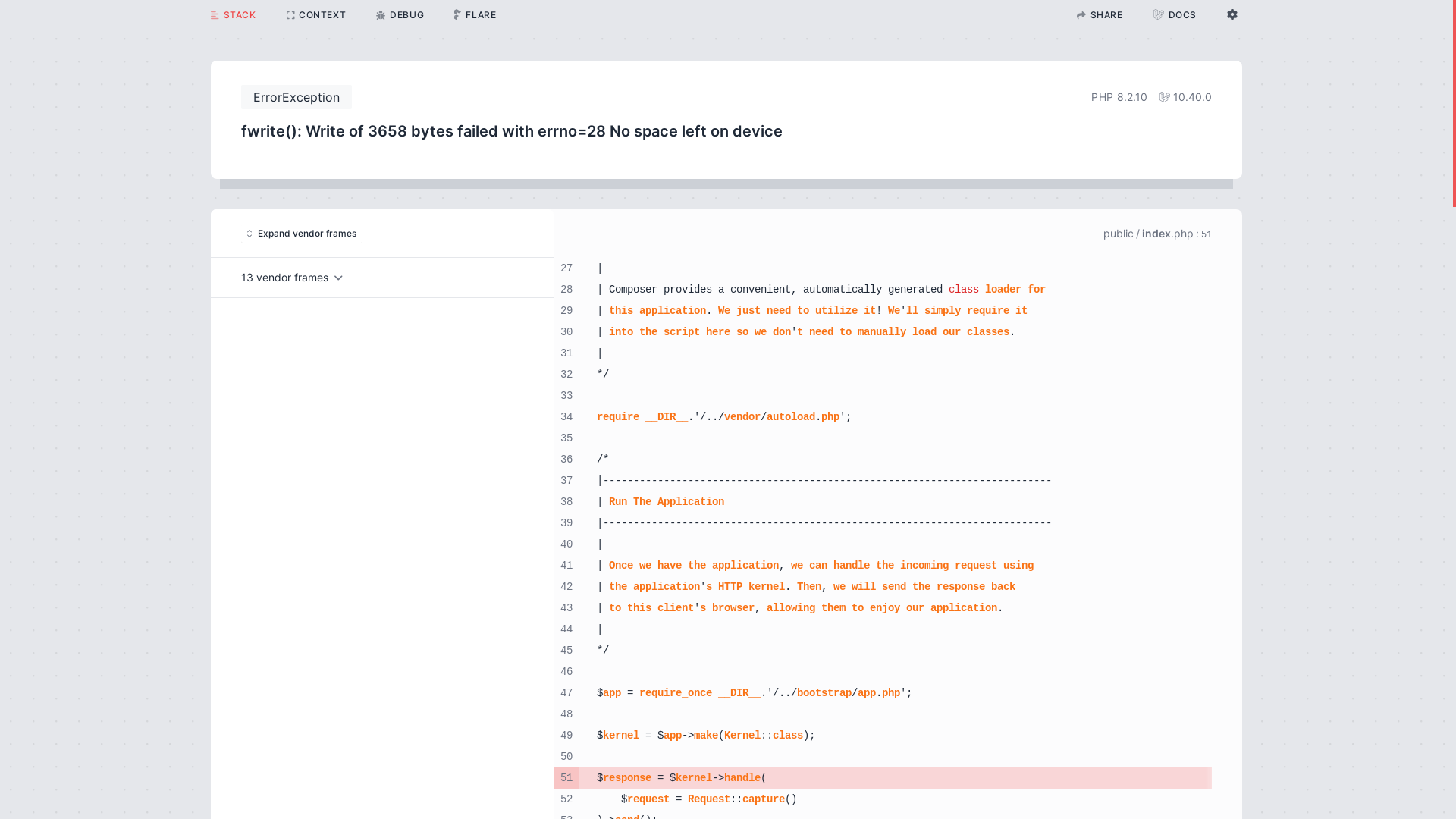Click the 'Once we have the application' comment

pyautogui.click(x=815, y=566)
